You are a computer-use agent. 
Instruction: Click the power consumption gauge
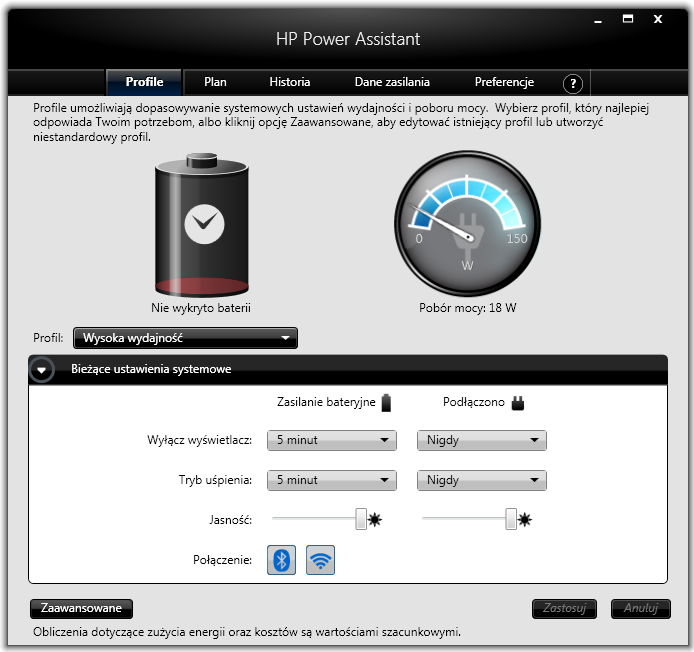[x=467, y=224]
